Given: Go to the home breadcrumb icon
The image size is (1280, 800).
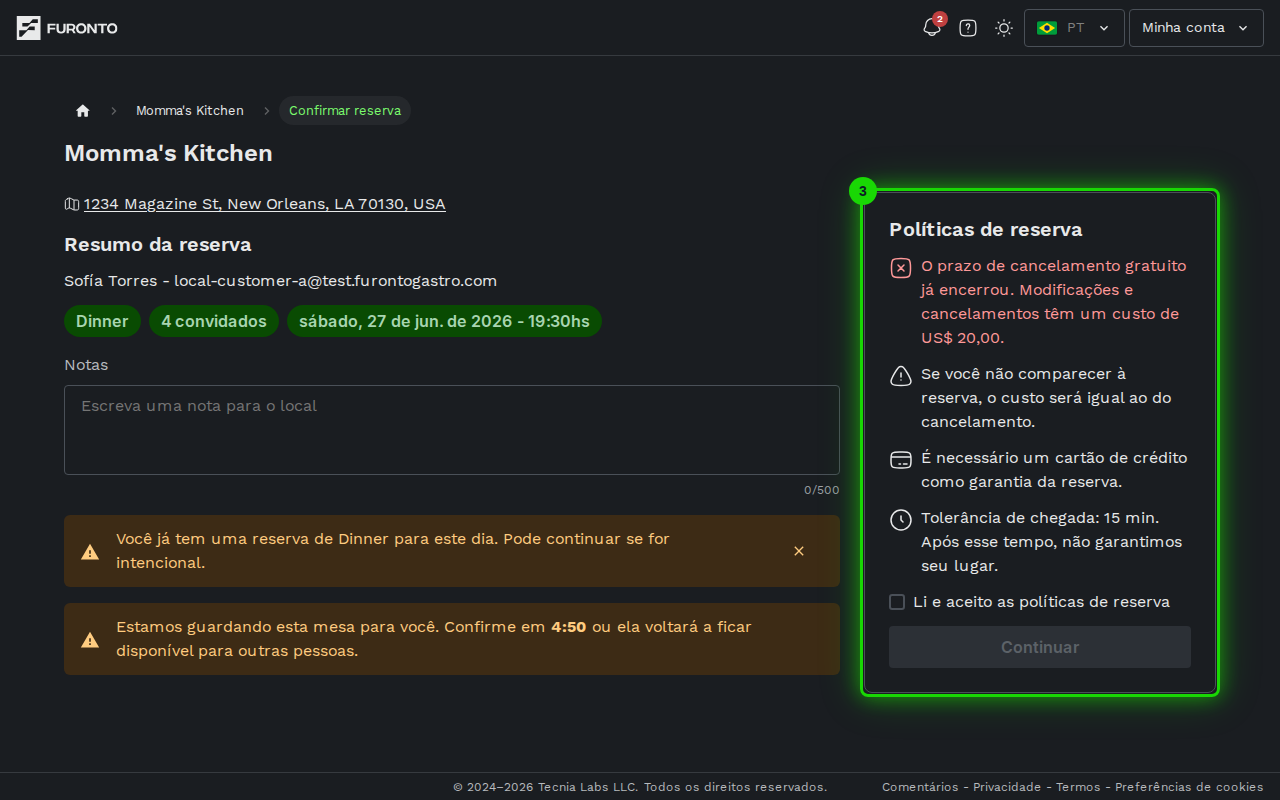Looking at the screenshot, I should click(83, 110).
